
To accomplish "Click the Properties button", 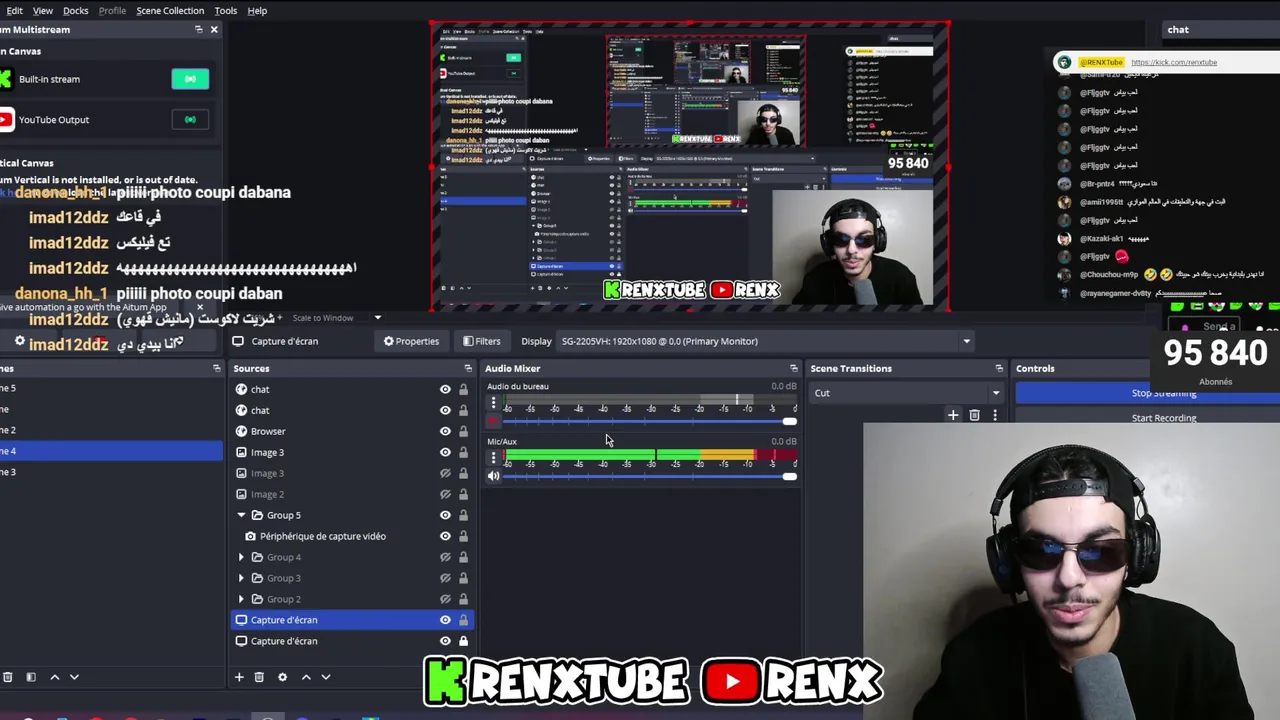I will pos(411,341).
